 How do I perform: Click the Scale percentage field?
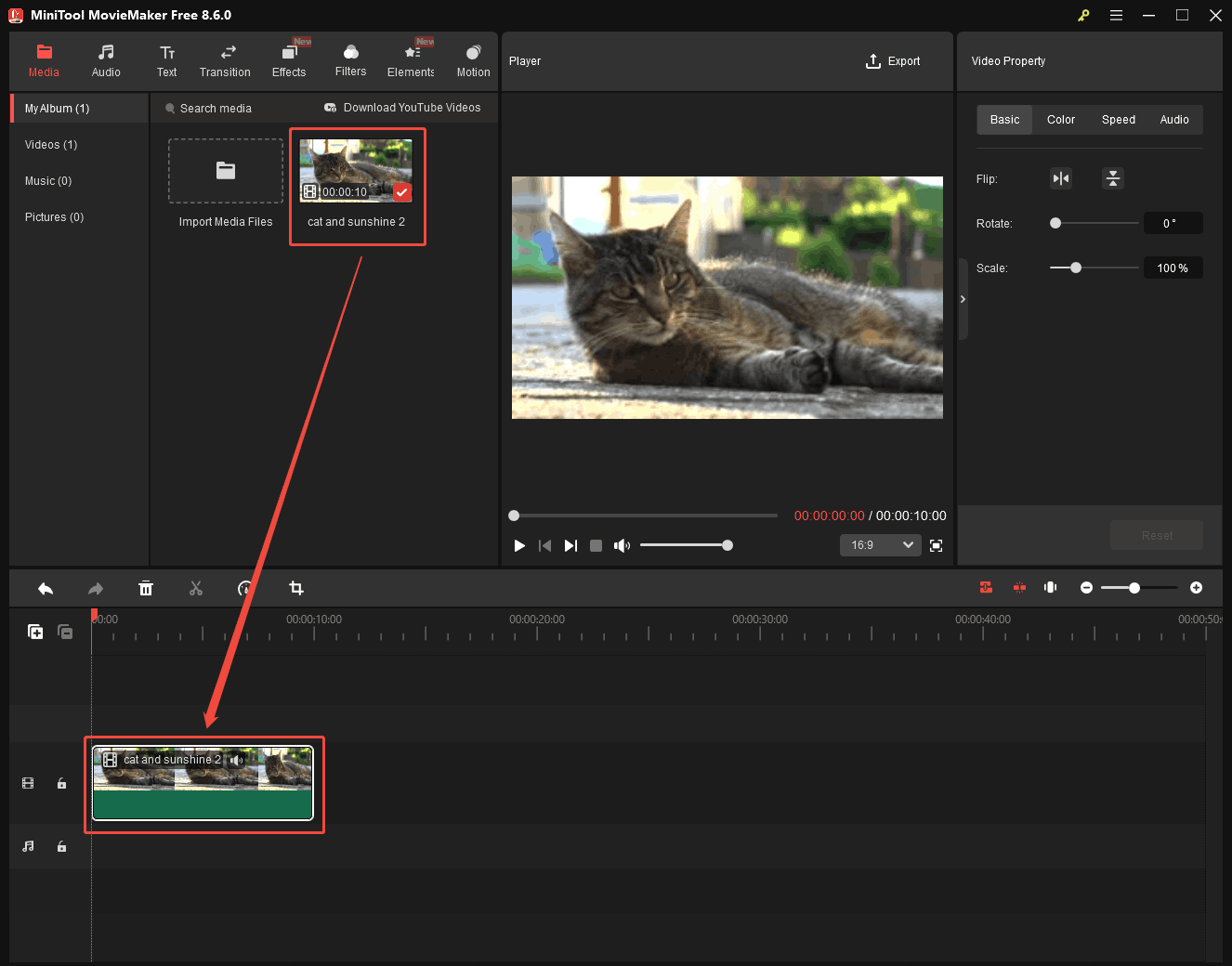point(1173,268)
